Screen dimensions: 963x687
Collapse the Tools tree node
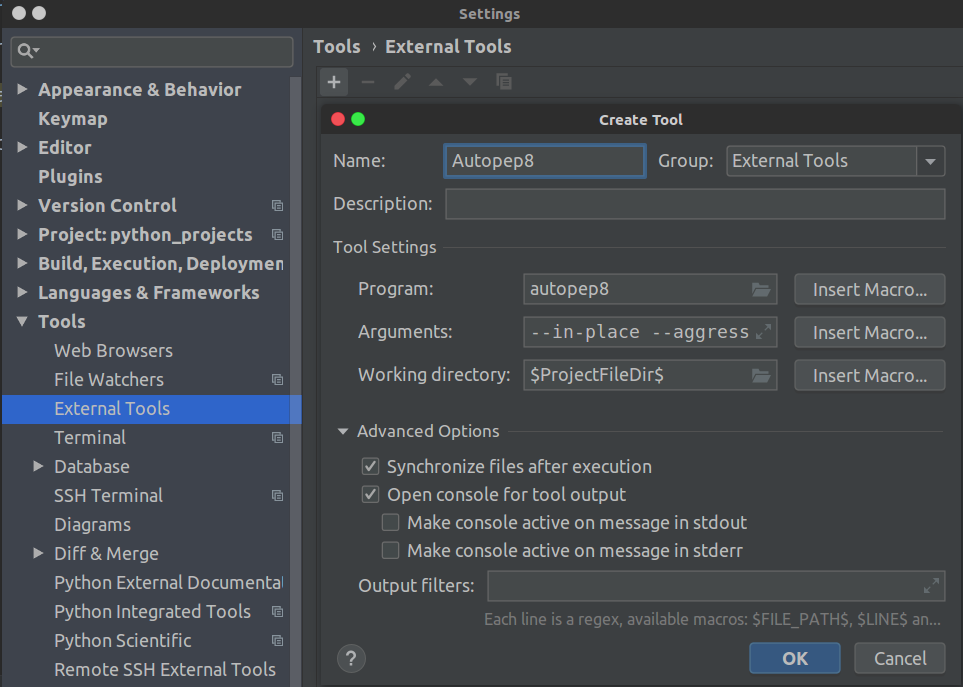pyautogui.click(x=22, y=321)
